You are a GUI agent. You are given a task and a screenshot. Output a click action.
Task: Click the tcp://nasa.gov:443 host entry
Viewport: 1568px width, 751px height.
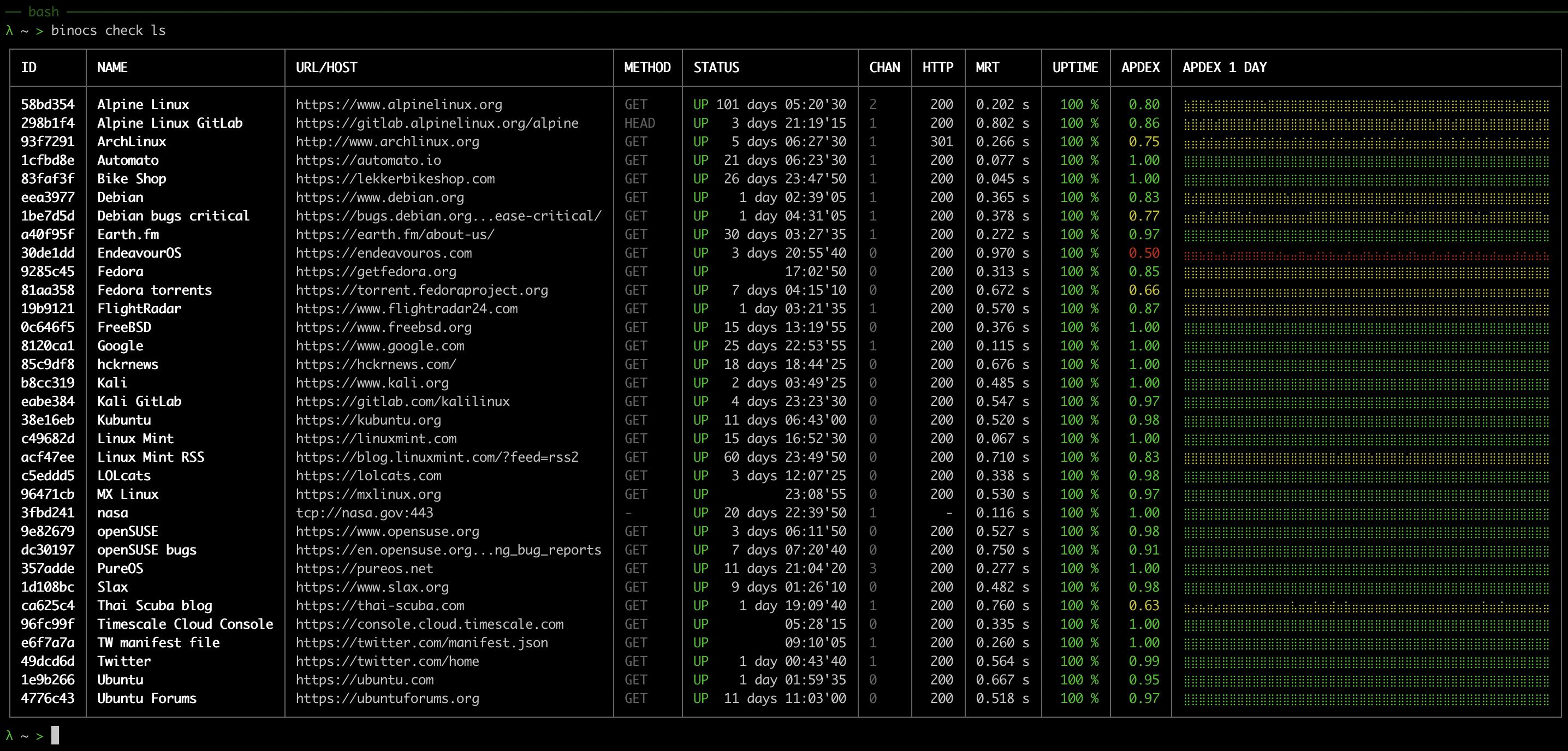click(364, 513)
